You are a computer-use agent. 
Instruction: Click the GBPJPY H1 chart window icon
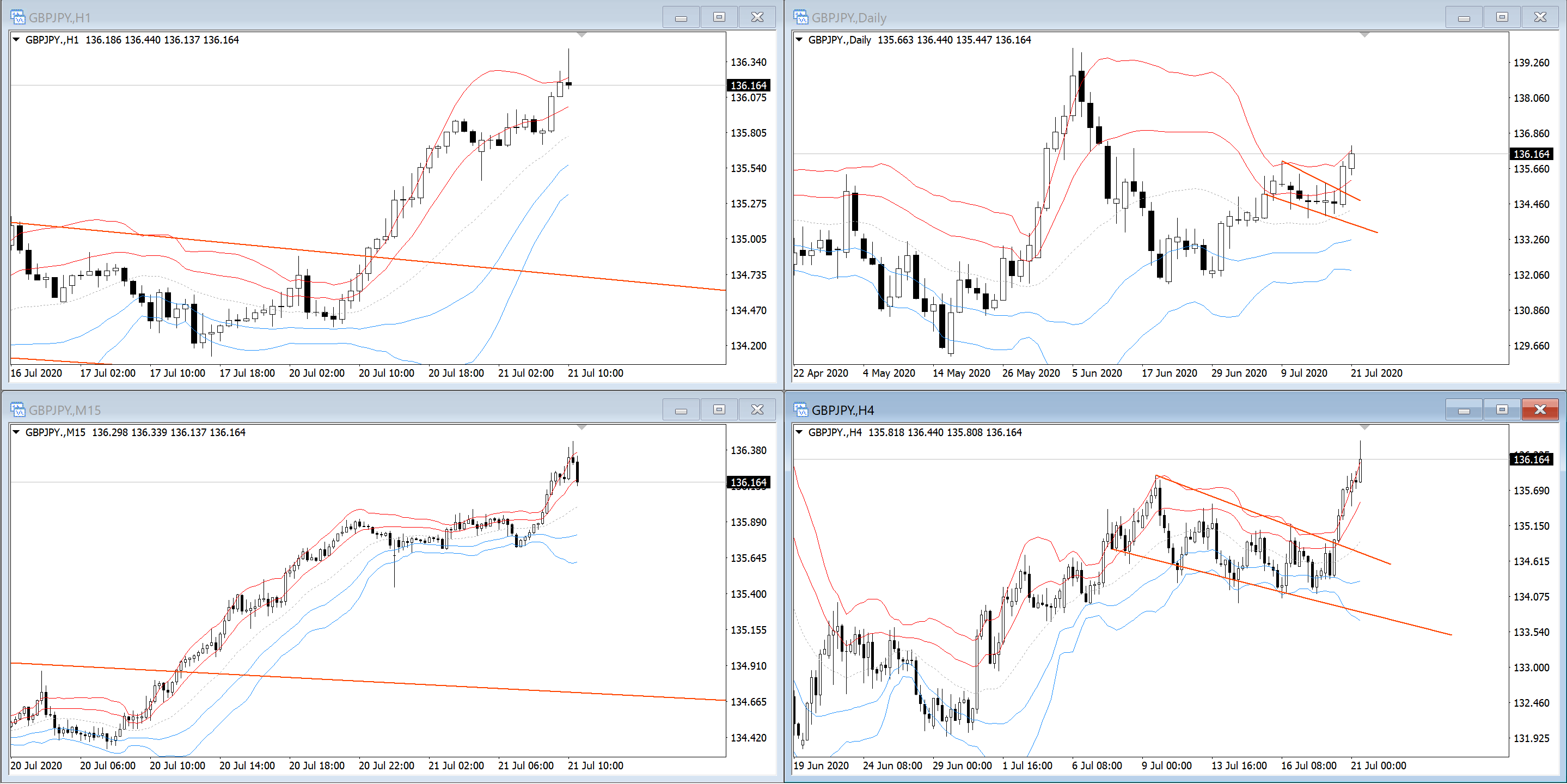(x=17, y=17)
